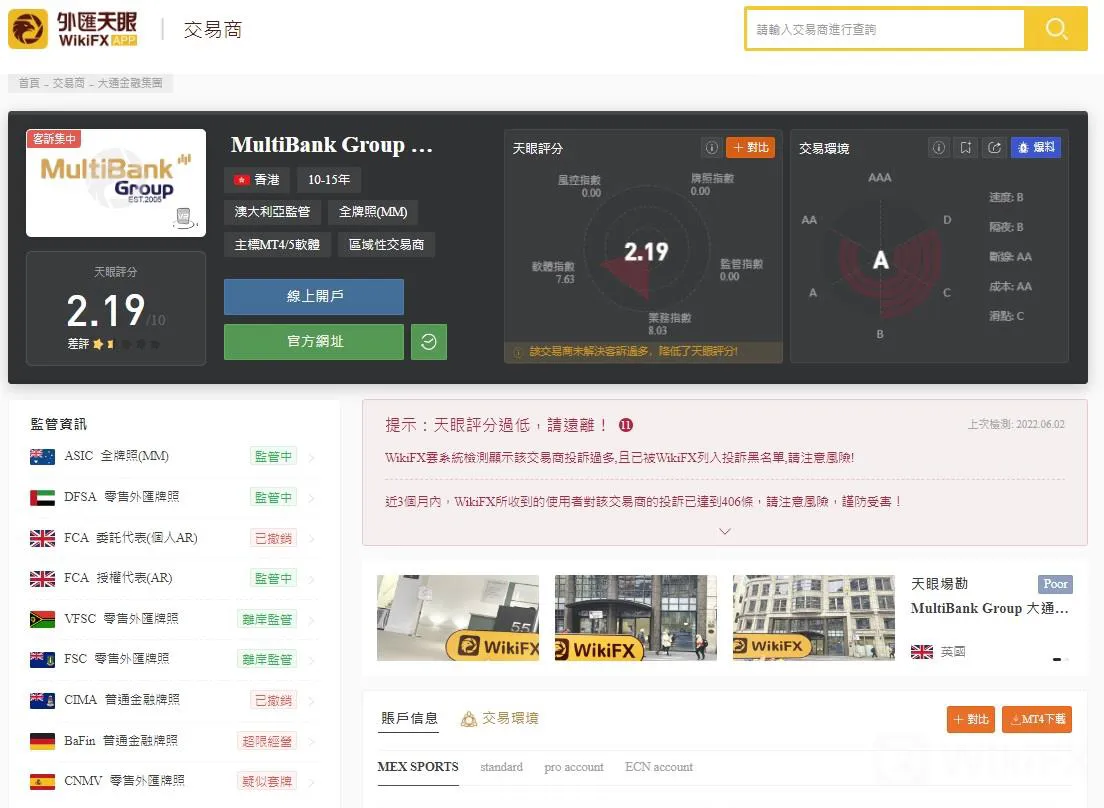
Task: Select the standard account tab
Action: pos(501,767)
